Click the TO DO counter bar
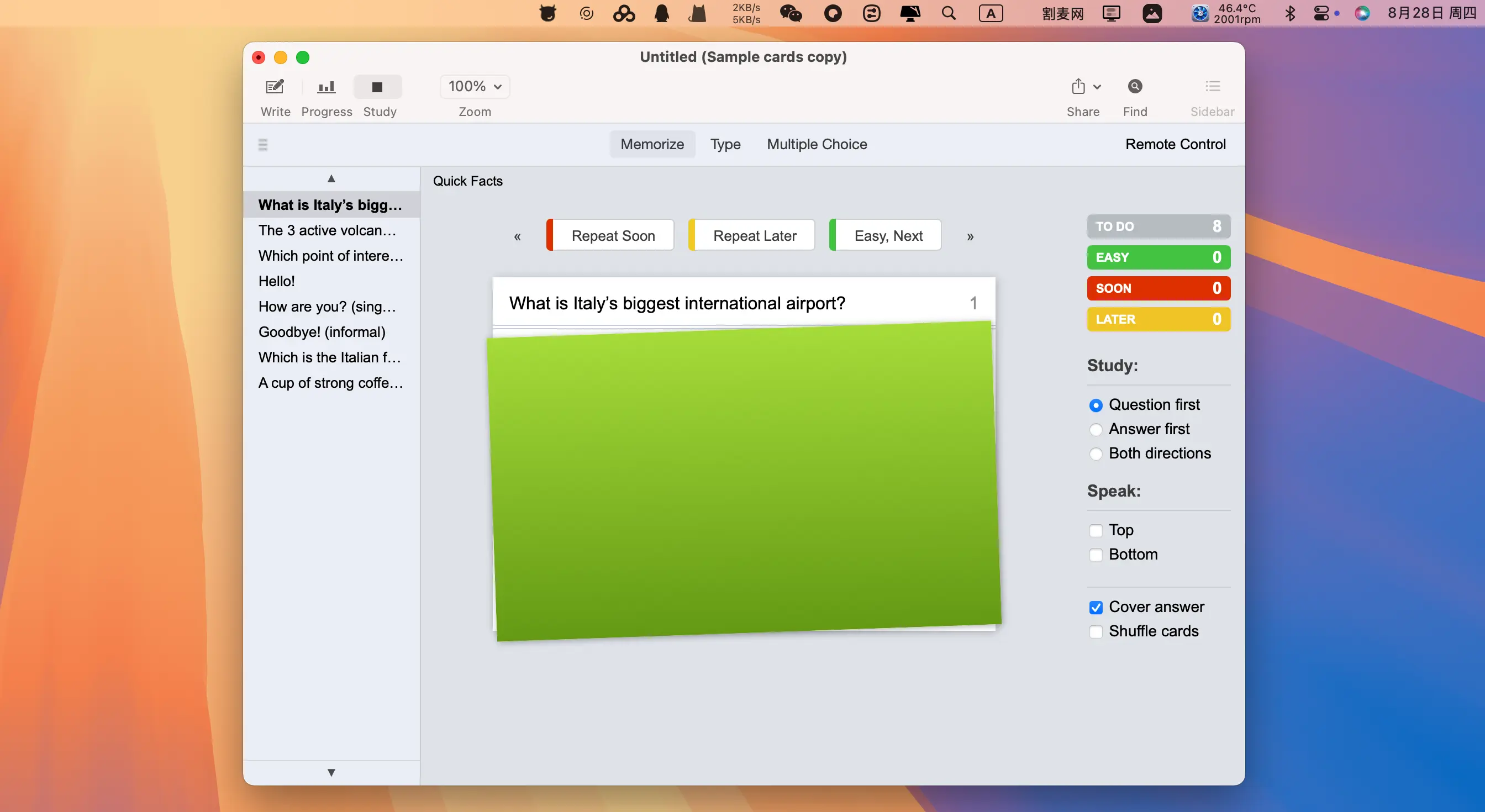 pyautogui.click(x=1158, y=226)
